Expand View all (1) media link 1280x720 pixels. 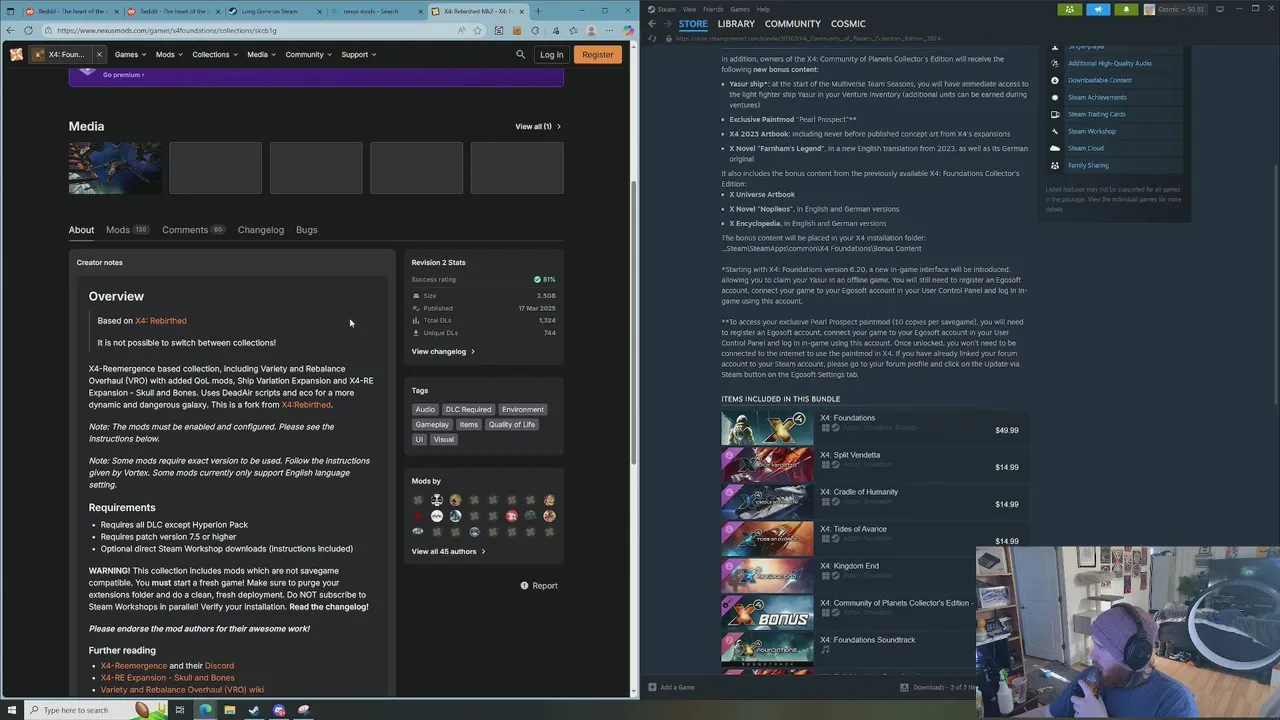(x=538, y=127)
